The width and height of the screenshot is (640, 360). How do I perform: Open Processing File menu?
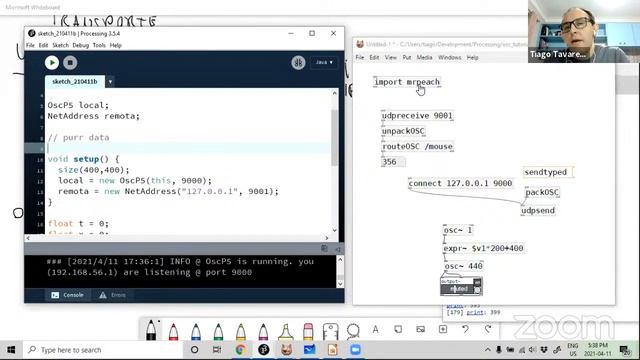(x=30, y=45)
